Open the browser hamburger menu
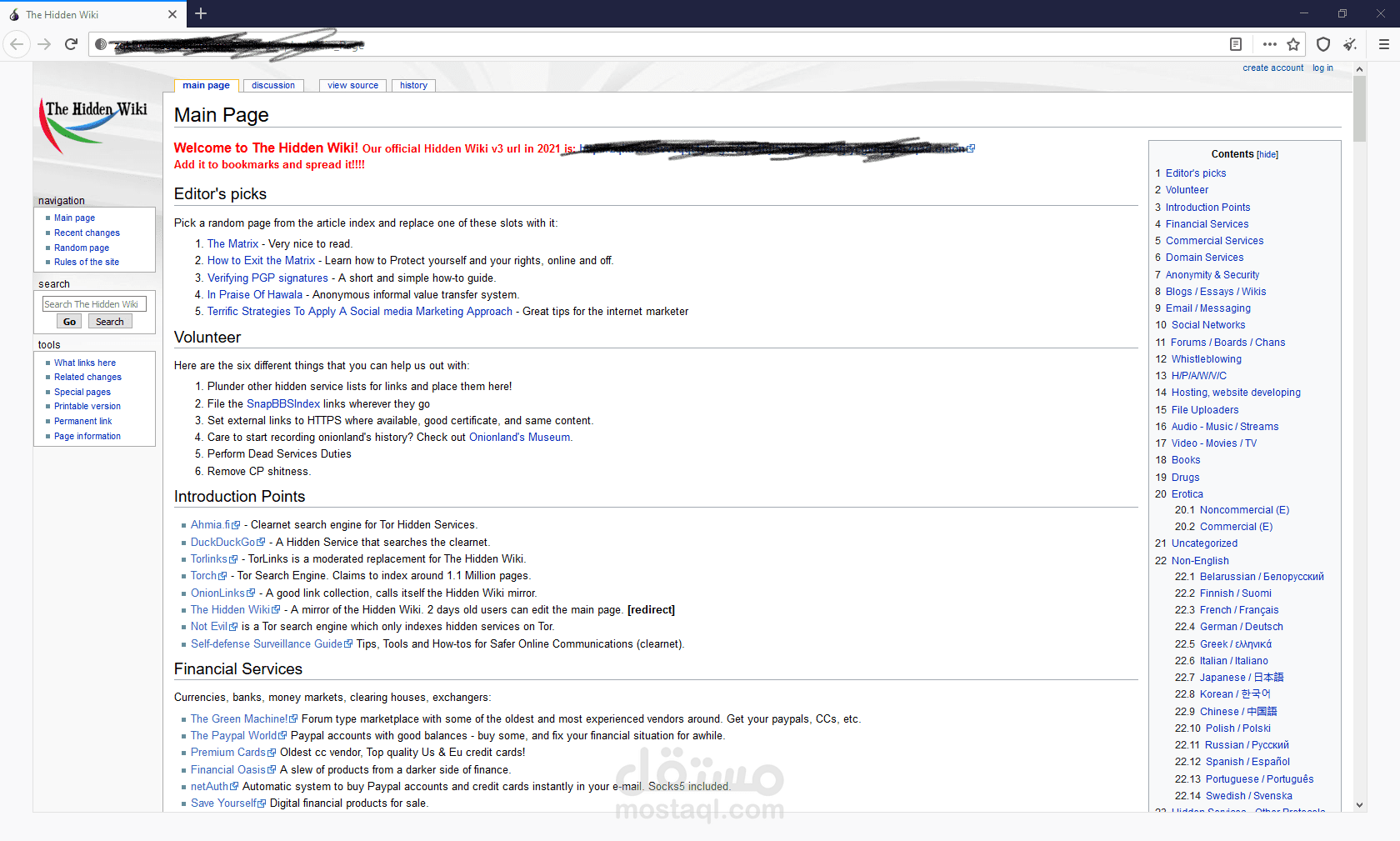 [1383, 44]
